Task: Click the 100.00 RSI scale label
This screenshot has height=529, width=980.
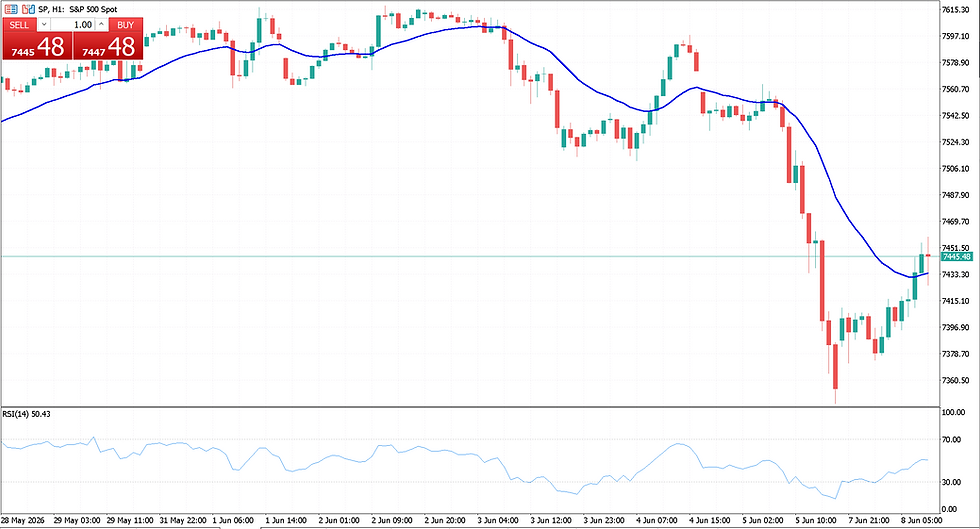Action: coord(953,412)
